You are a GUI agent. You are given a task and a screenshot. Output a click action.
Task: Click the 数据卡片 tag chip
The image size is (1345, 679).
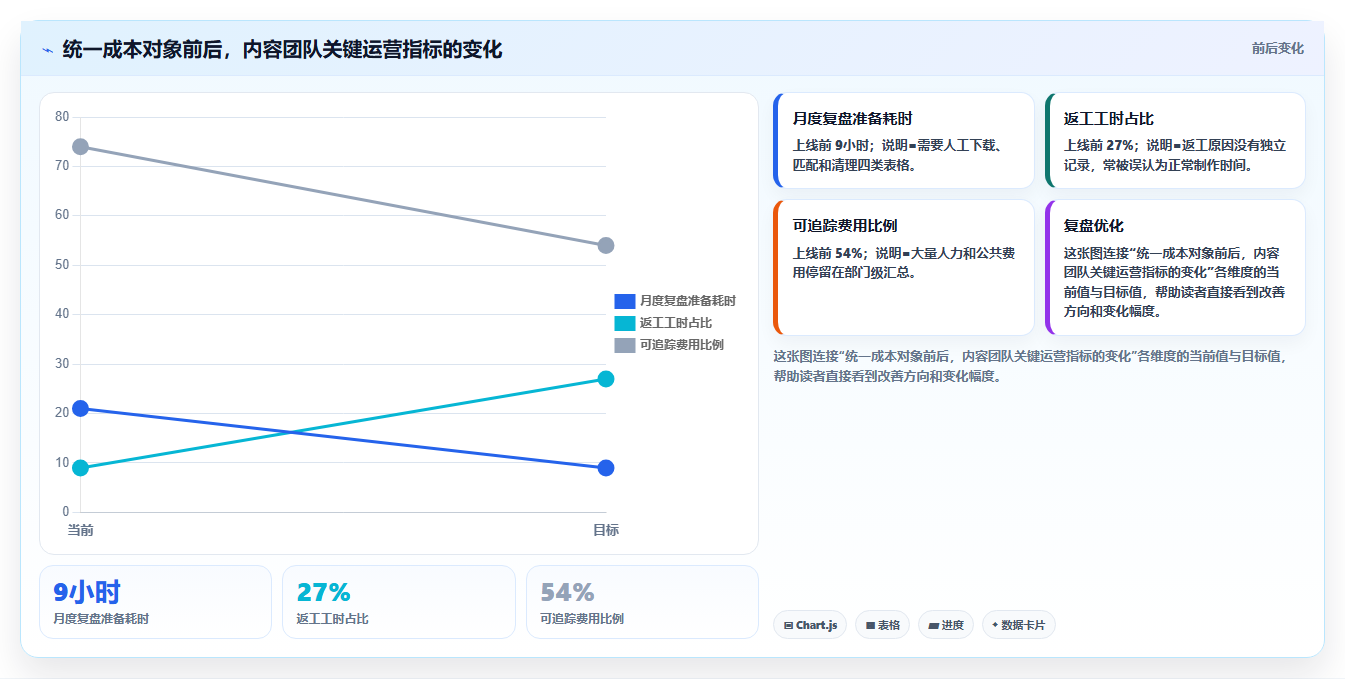click(1019, 625)
